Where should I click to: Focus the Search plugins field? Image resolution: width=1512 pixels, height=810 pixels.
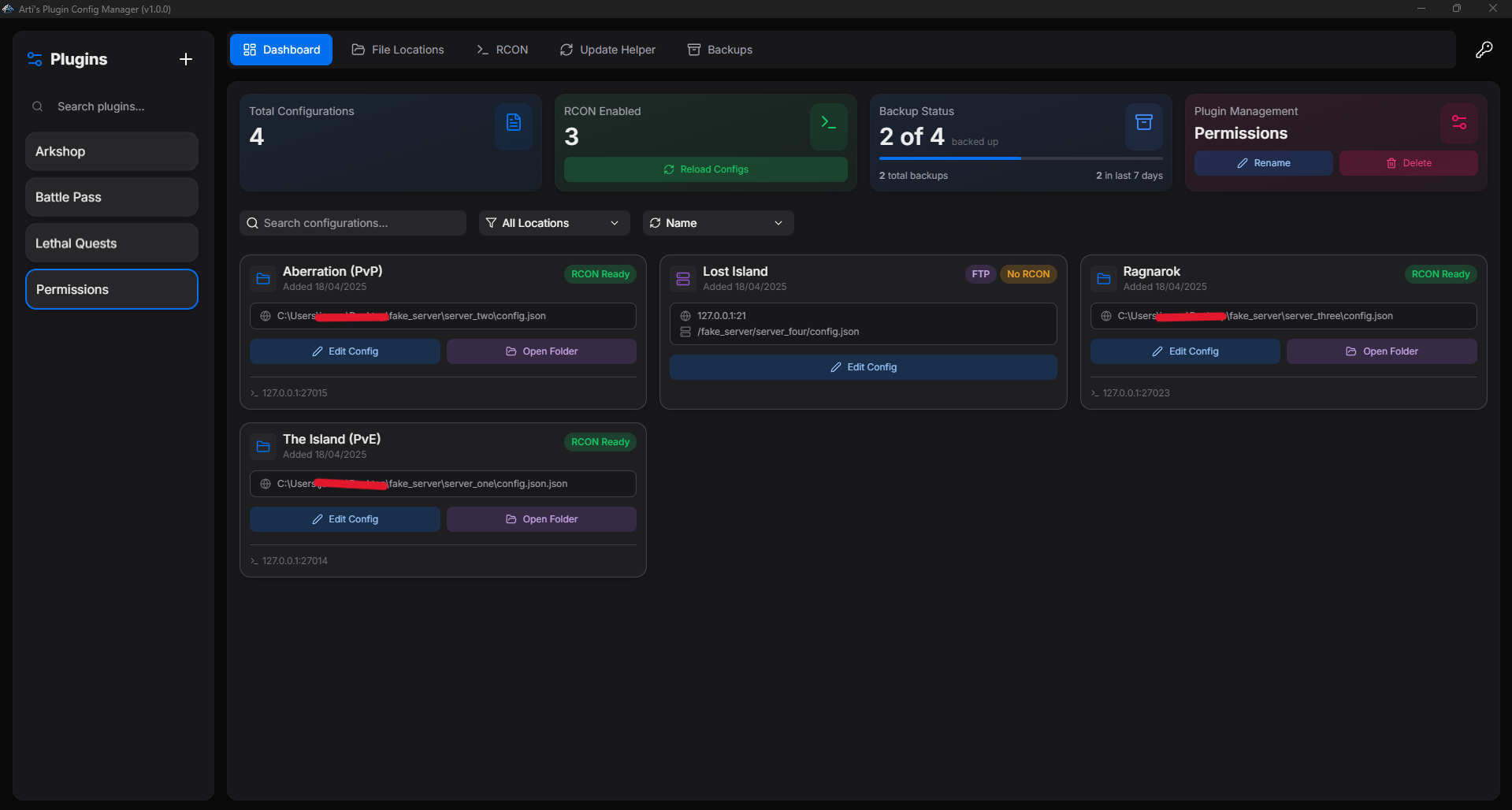[112, 106]
